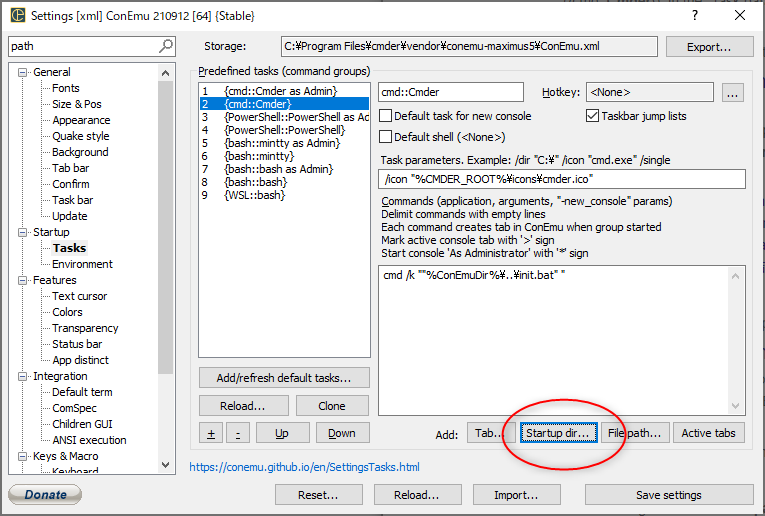Clone the selected task
This screenshot has height=516, width=765.
(332, 406)
